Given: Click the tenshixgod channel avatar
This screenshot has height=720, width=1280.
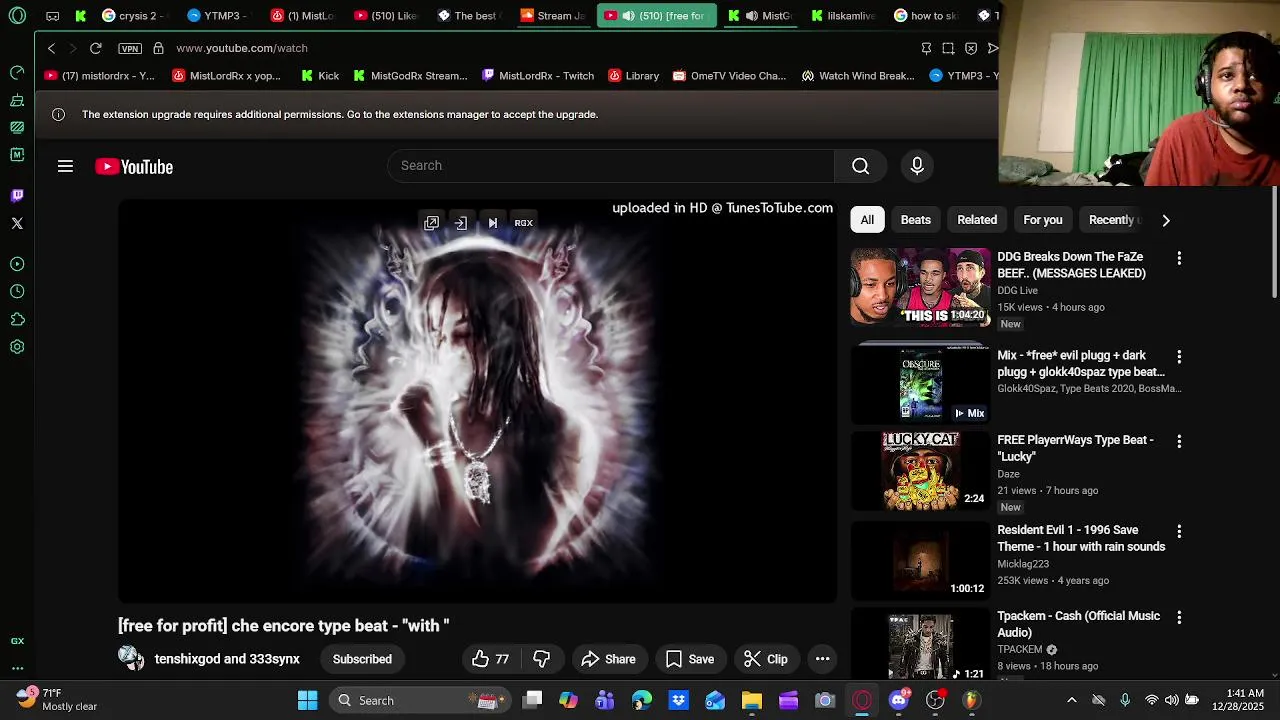Looking at the screenshot, I should pyautogui.click(x=131, y=658).
